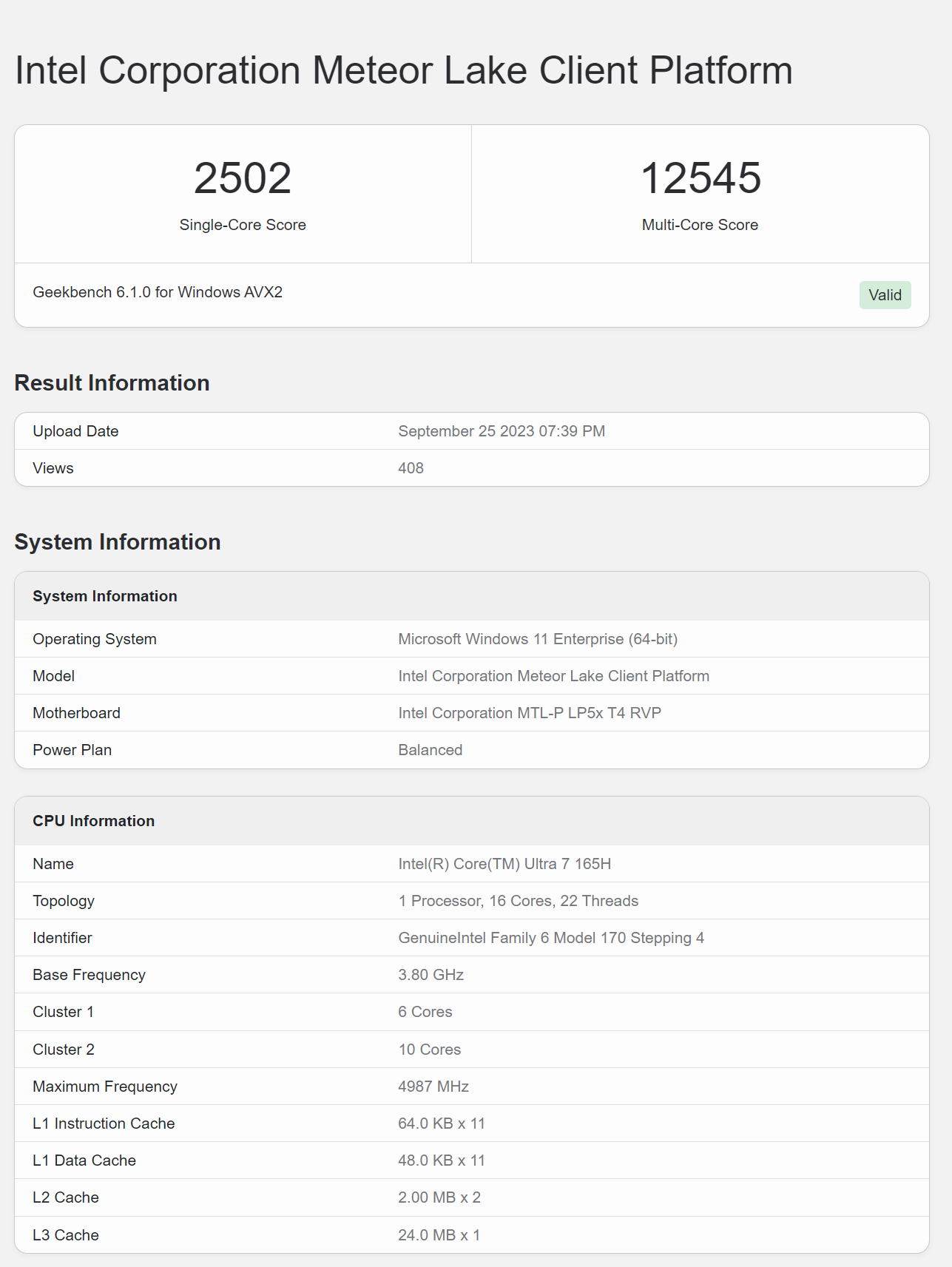Click the multi-core score 12545

point(700,178)
